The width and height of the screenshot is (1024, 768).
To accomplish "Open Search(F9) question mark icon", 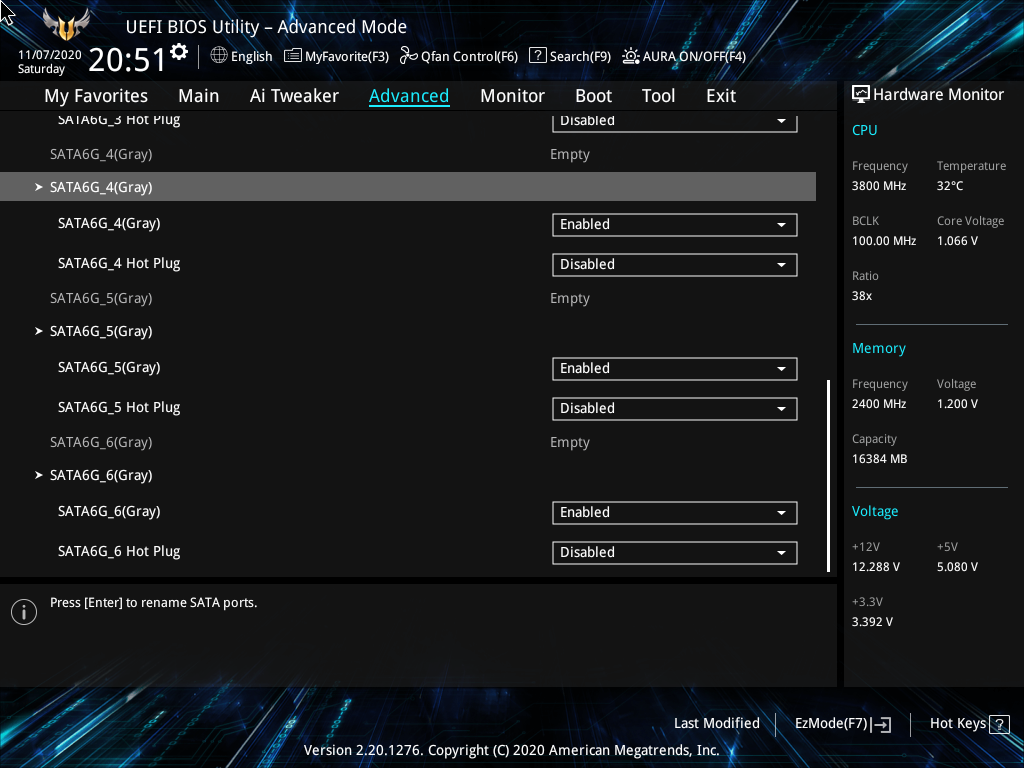I will tap(537, 56).
